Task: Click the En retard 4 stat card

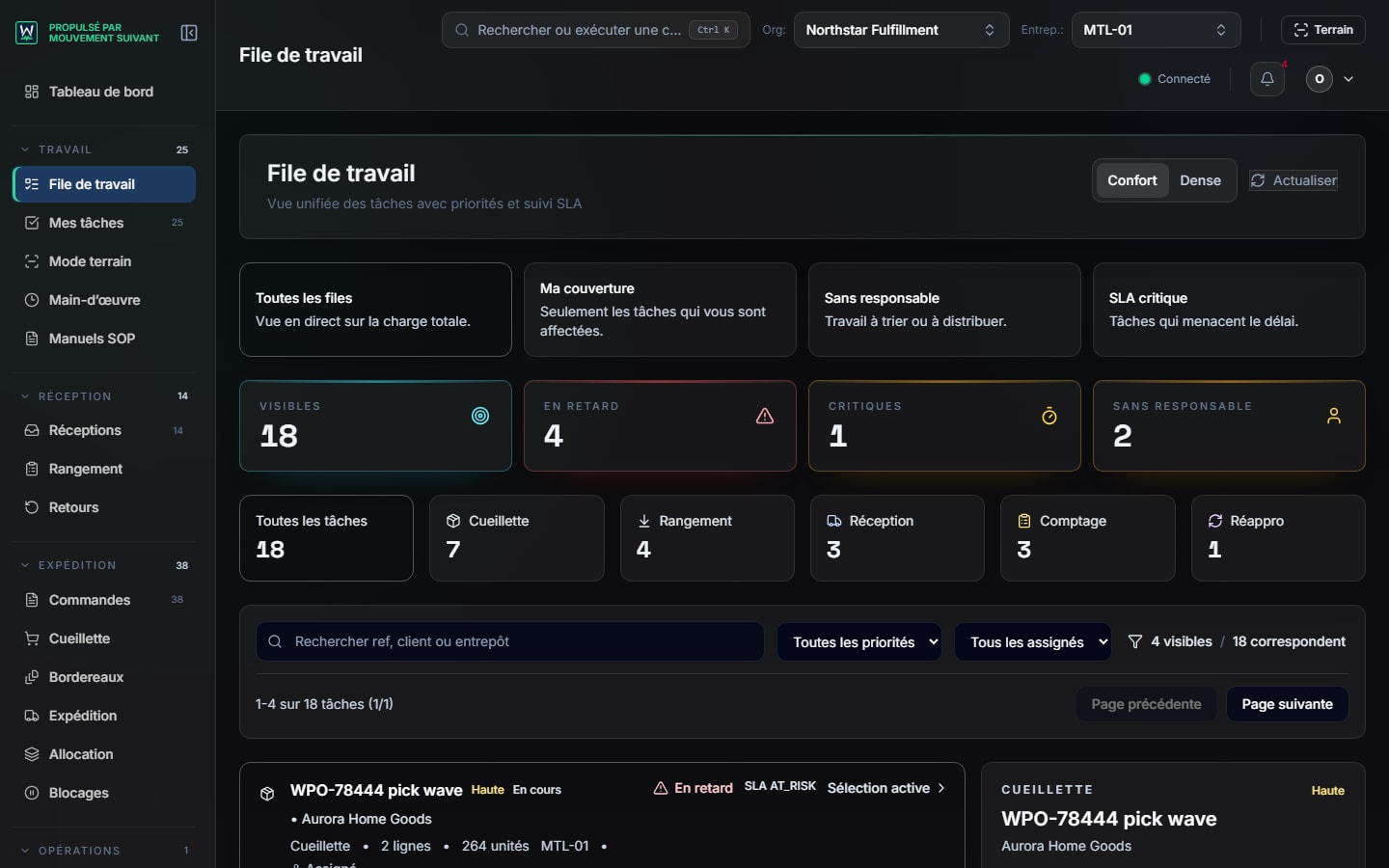Action: 660,425
